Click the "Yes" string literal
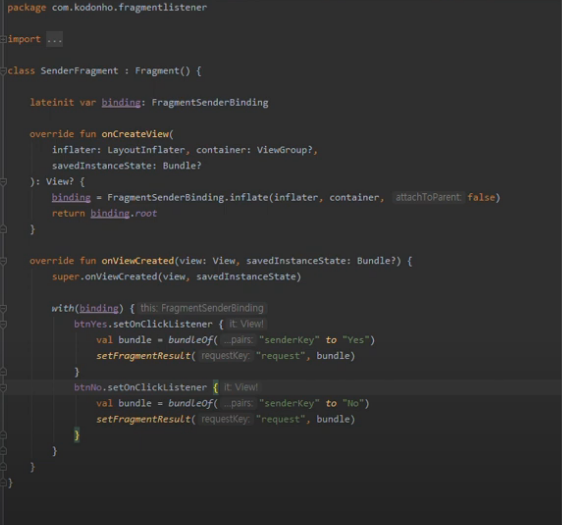The height and width of the screenshot is (525, 562). click(356, 340)
